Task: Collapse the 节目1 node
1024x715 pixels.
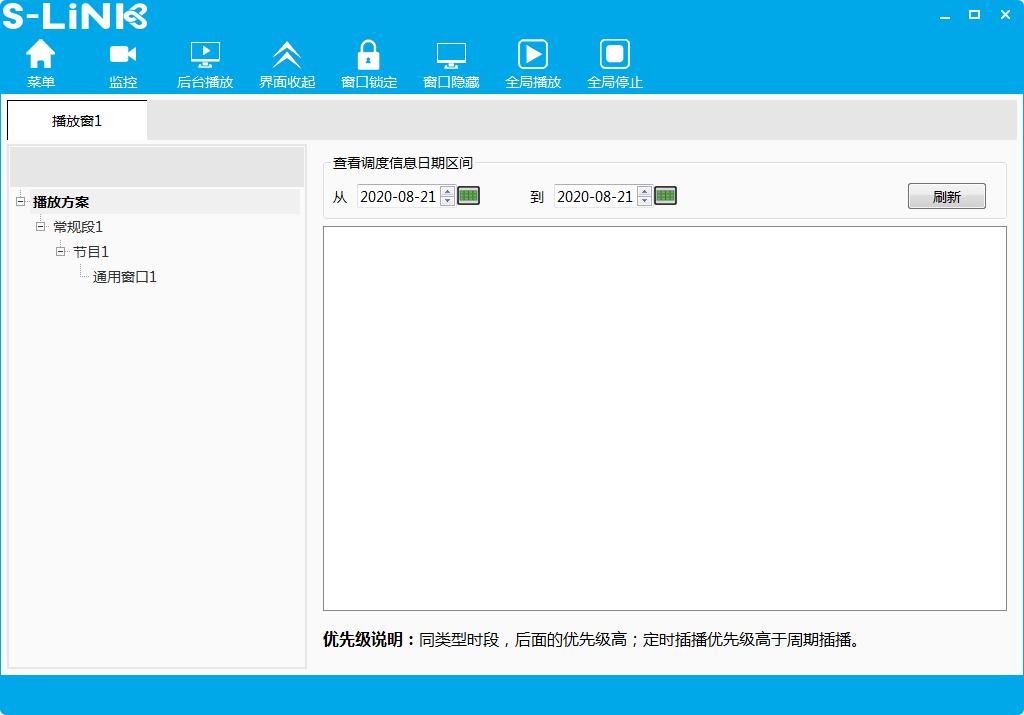Action: (x=60, y=252)
